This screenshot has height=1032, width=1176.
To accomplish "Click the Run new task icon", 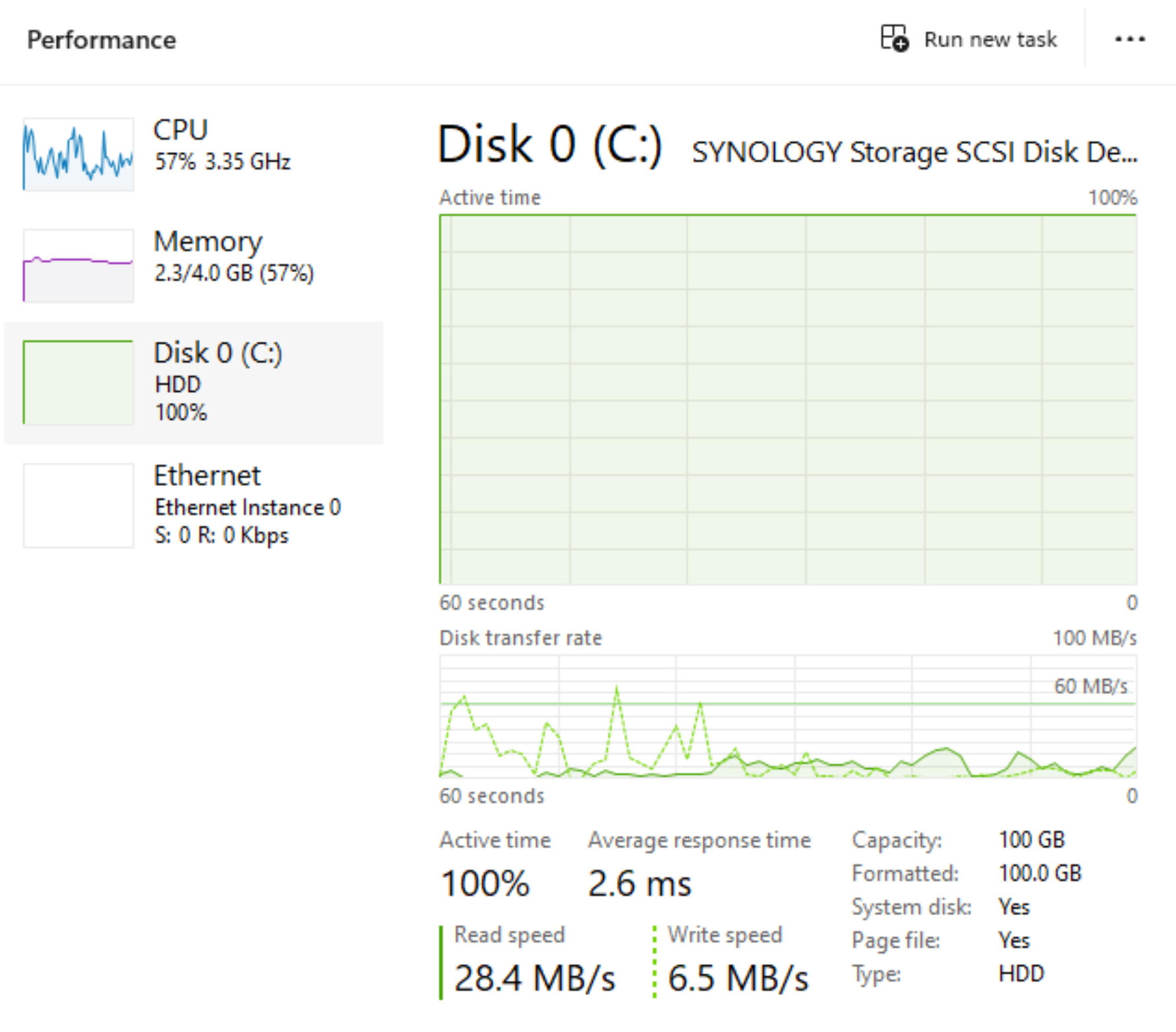I will [895, 38].
